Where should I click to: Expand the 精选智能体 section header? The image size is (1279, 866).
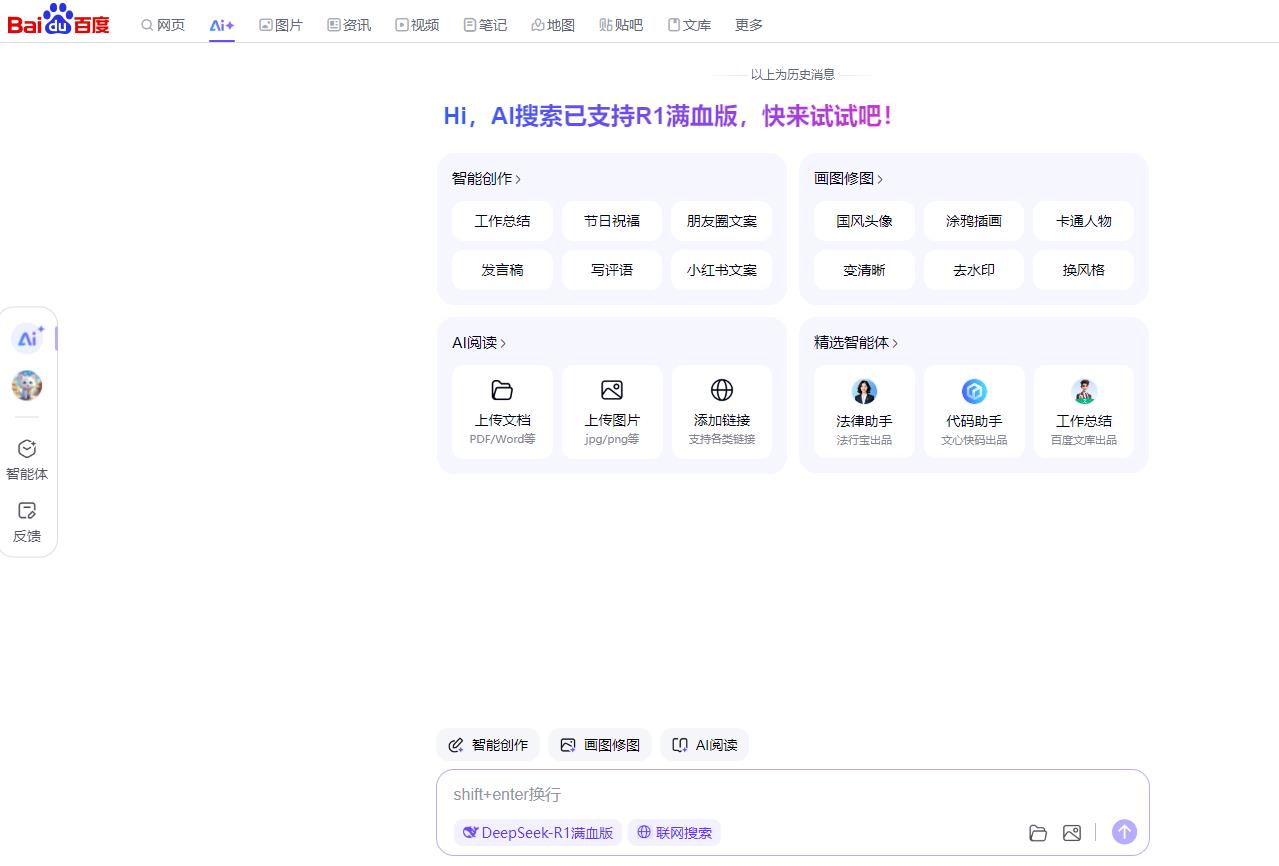856,342
